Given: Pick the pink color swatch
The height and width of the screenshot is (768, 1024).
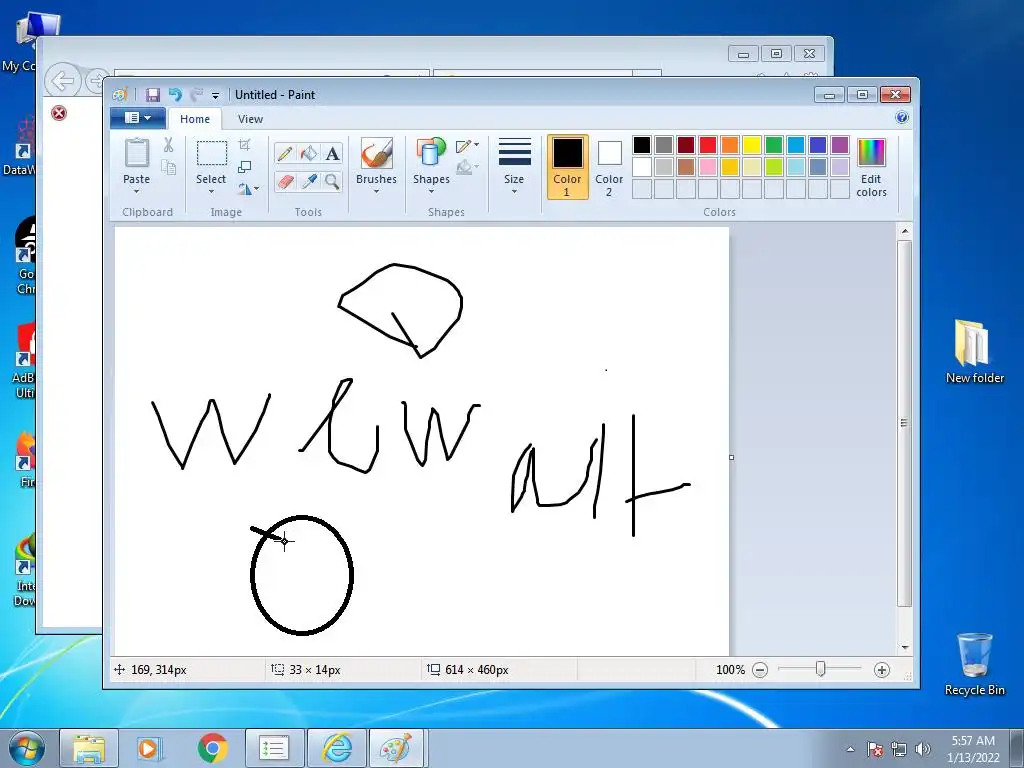Looking at the screenshot, I should [x=708, y=167].
